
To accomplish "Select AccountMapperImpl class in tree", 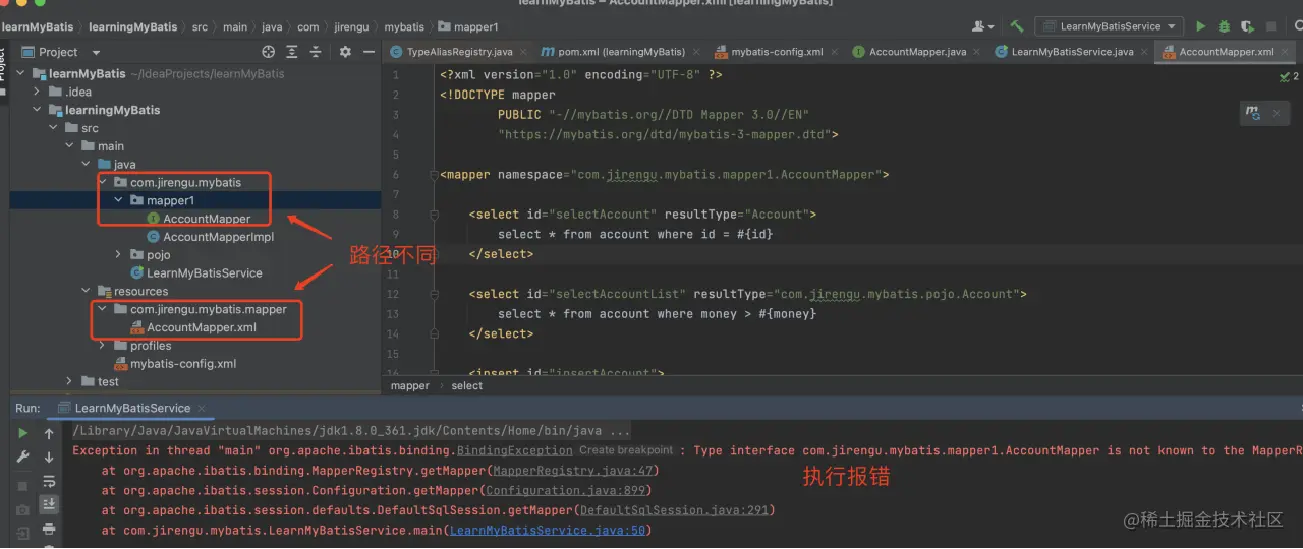I will point(218,237).
